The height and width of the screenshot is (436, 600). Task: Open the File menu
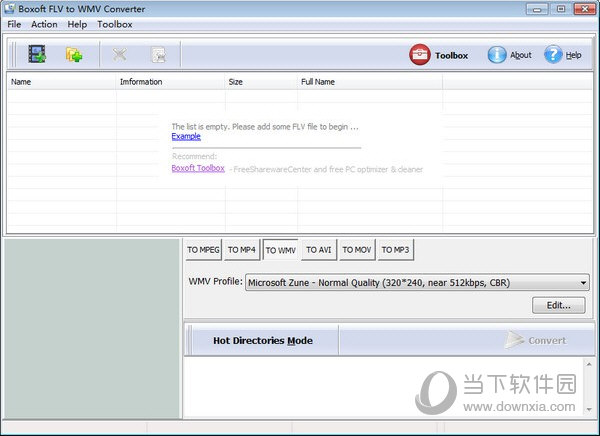click(x=14, y=24)
